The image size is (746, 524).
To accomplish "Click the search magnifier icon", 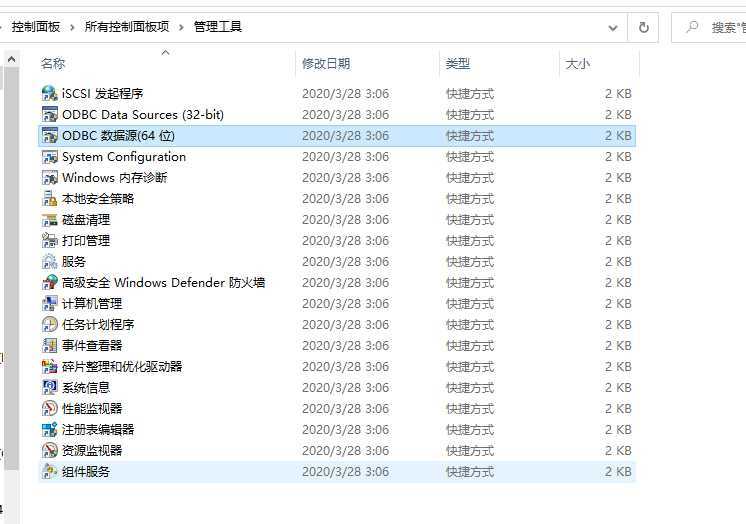I will click(692, 27).
